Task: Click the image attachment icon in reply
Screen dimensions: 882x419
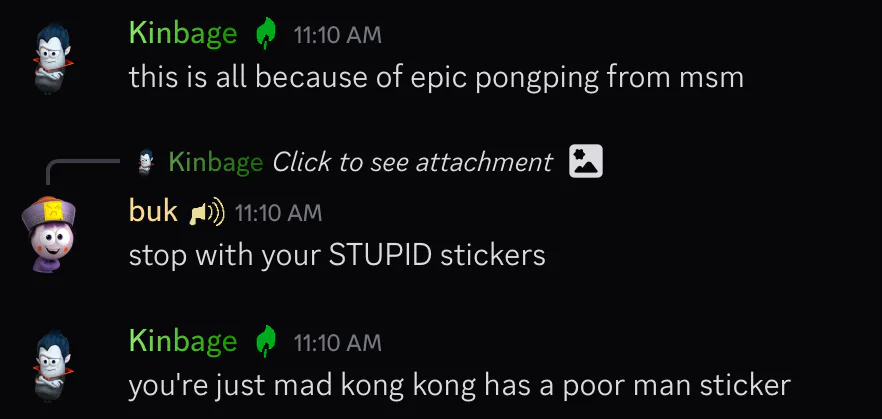Action: pyautogui.click(x=586, y=161)
